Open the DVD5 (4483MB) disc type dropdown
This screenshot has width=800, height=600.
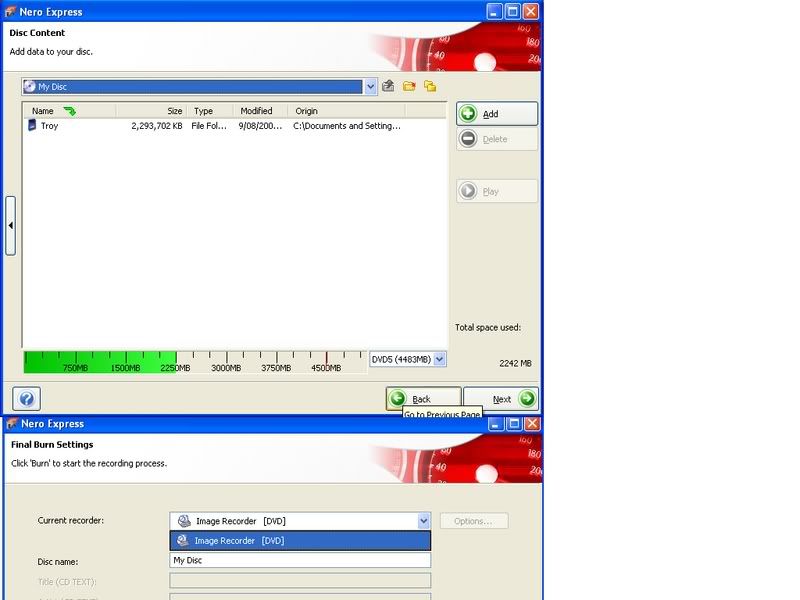(x=440, y=359)
